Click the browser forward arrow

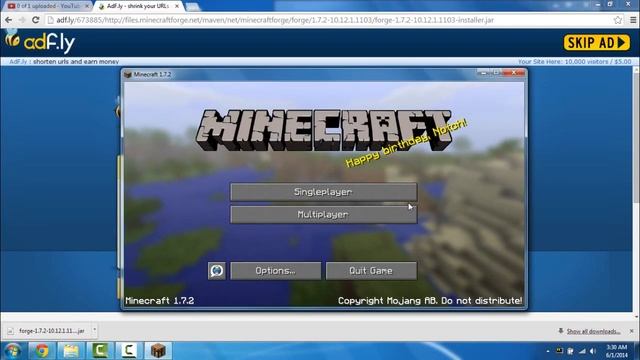22,20
